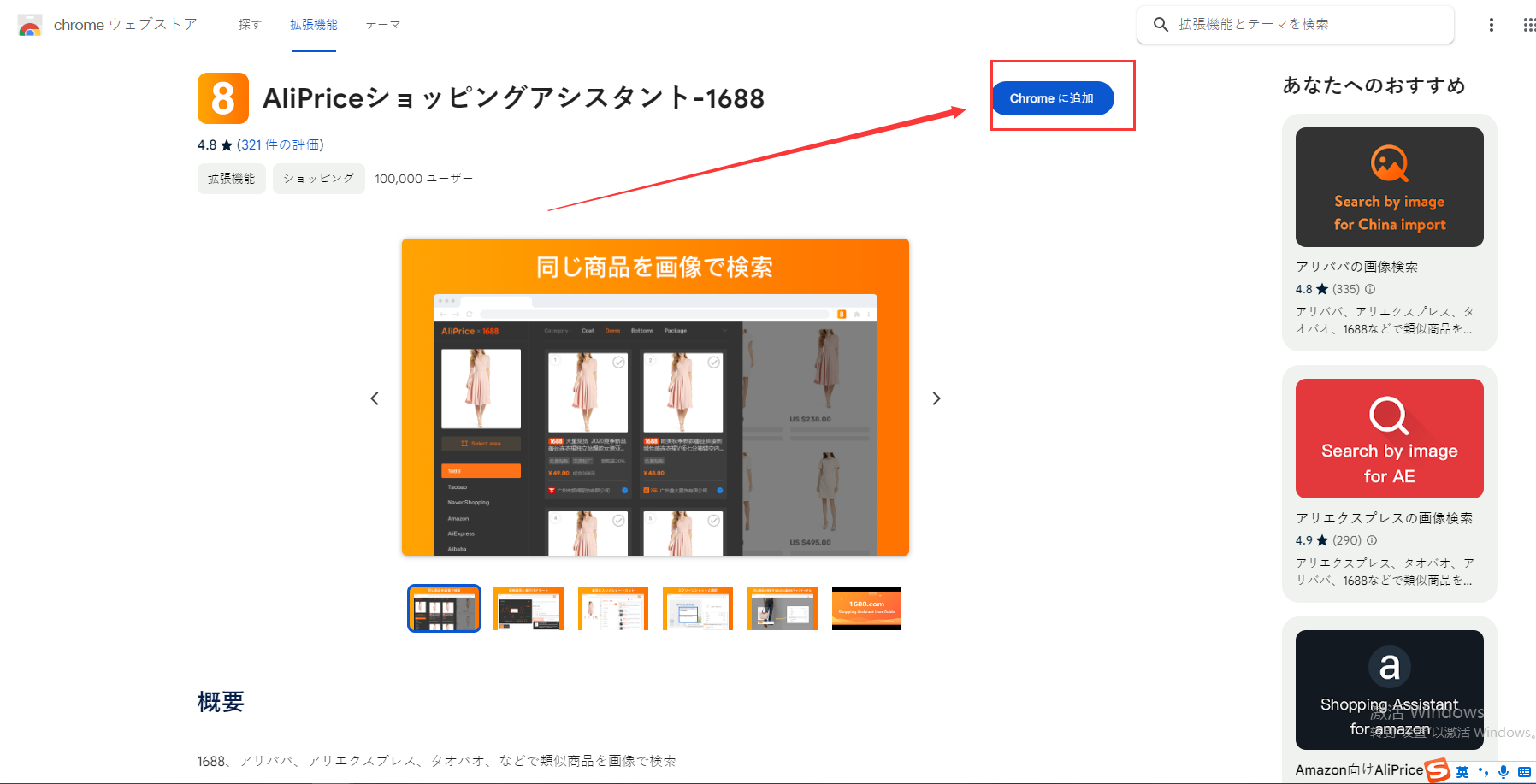
Task: Open the Search by image for AE card
Action: [1390, 439]
